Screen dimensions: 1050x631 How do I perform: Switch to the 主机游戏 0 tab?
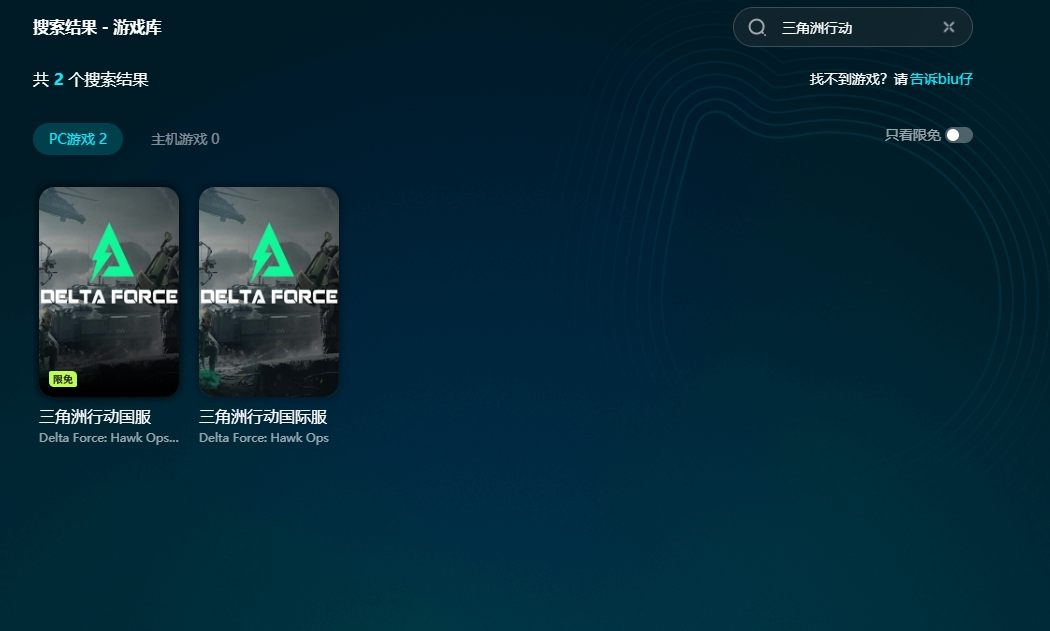185,139
